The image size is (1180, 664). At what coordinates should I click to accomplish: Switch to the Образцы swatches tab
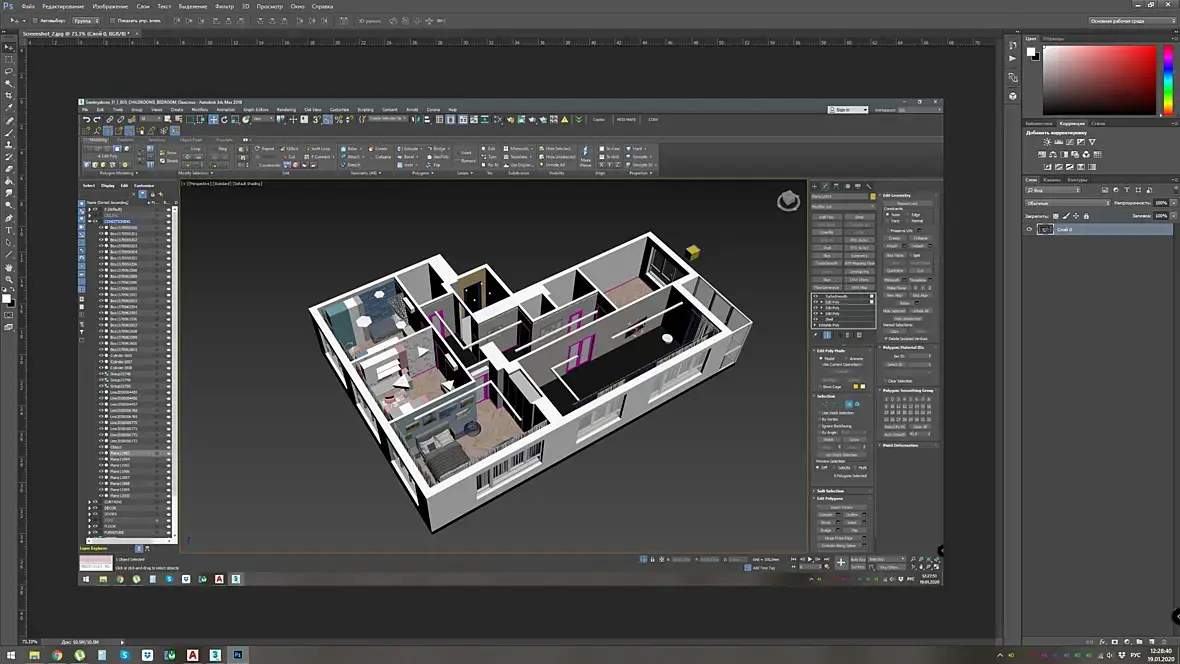1055,39
